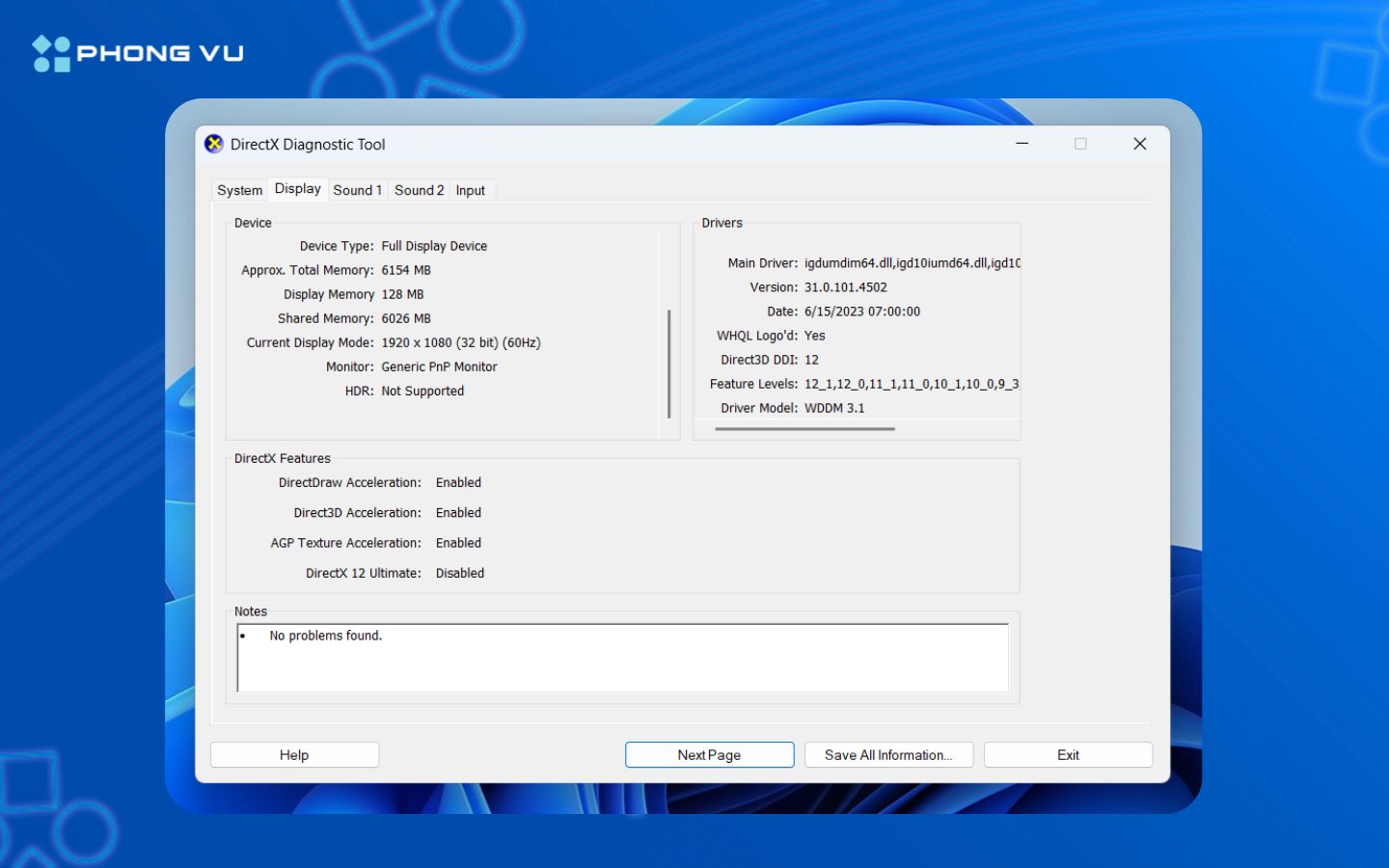Minimize the DirectX Diagnostic Tool window
This screenshot has width=1389, height=868.
[x=1021, y=144]
